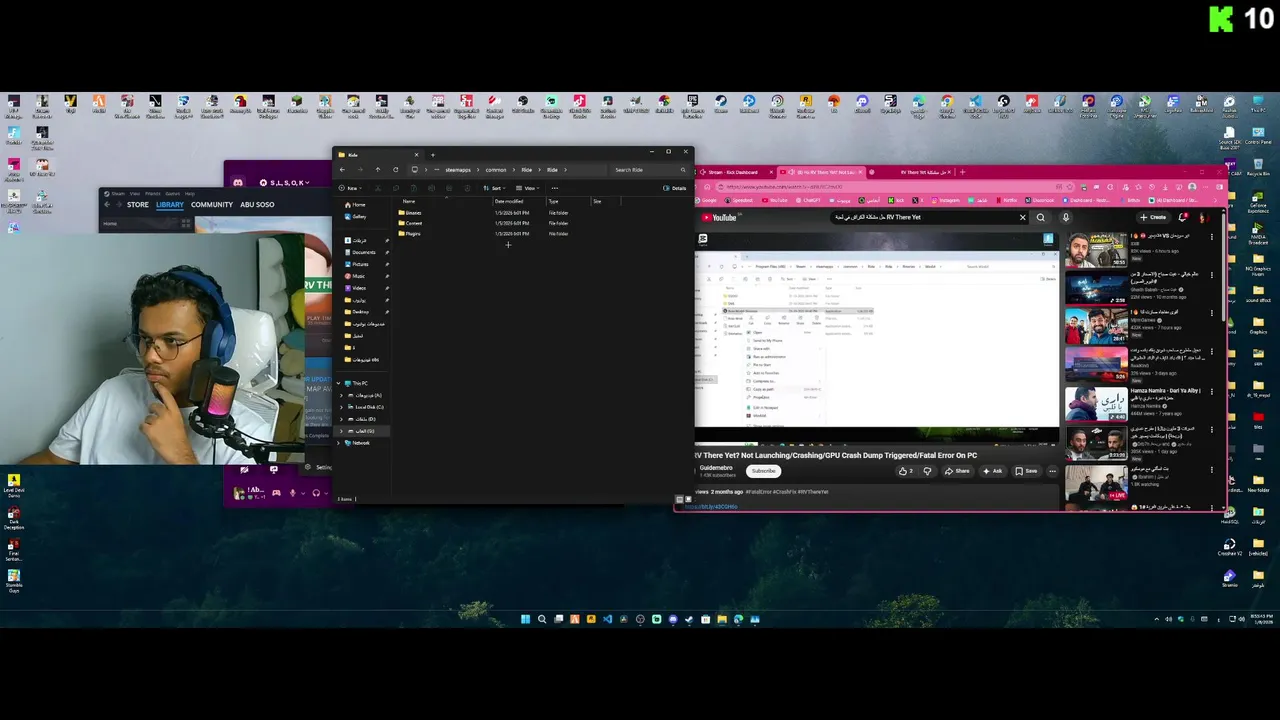Select the common breadcrumb
This screenshot has height=720, width=1280.
pyautogui.click(x=496, y=170)
